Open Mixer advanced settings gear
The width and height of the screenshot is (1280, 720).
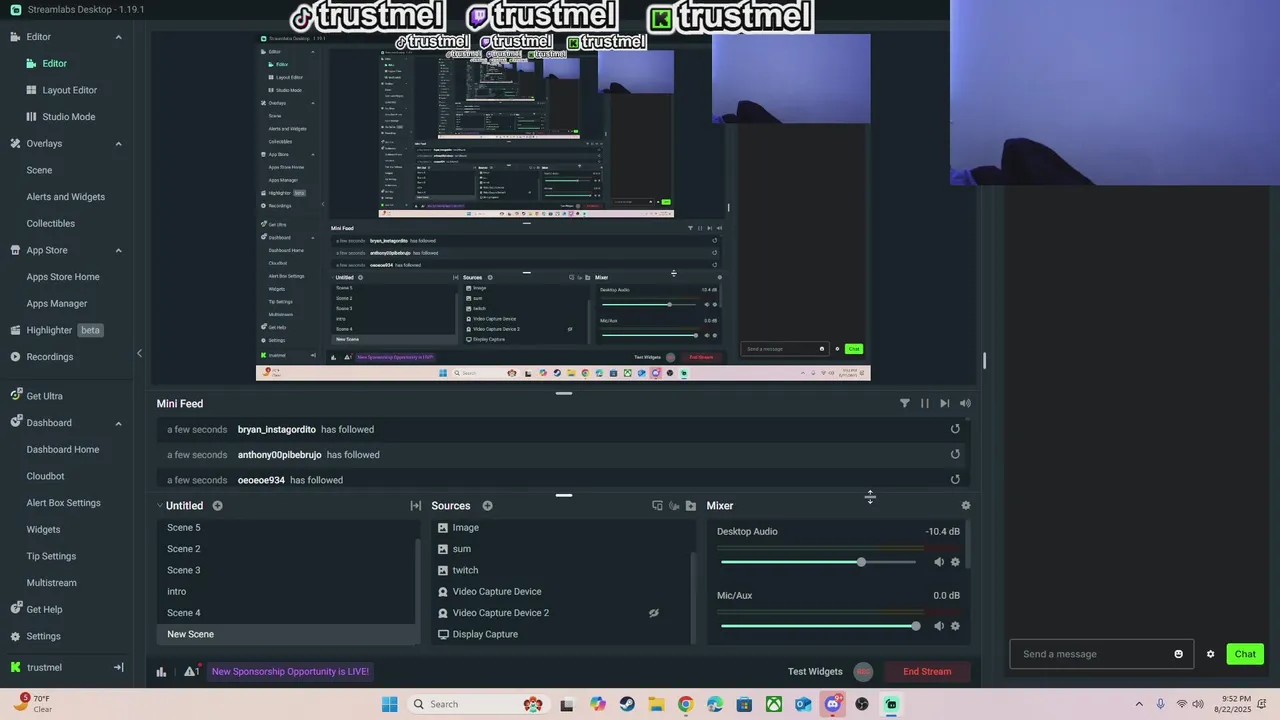pos(965,506)
